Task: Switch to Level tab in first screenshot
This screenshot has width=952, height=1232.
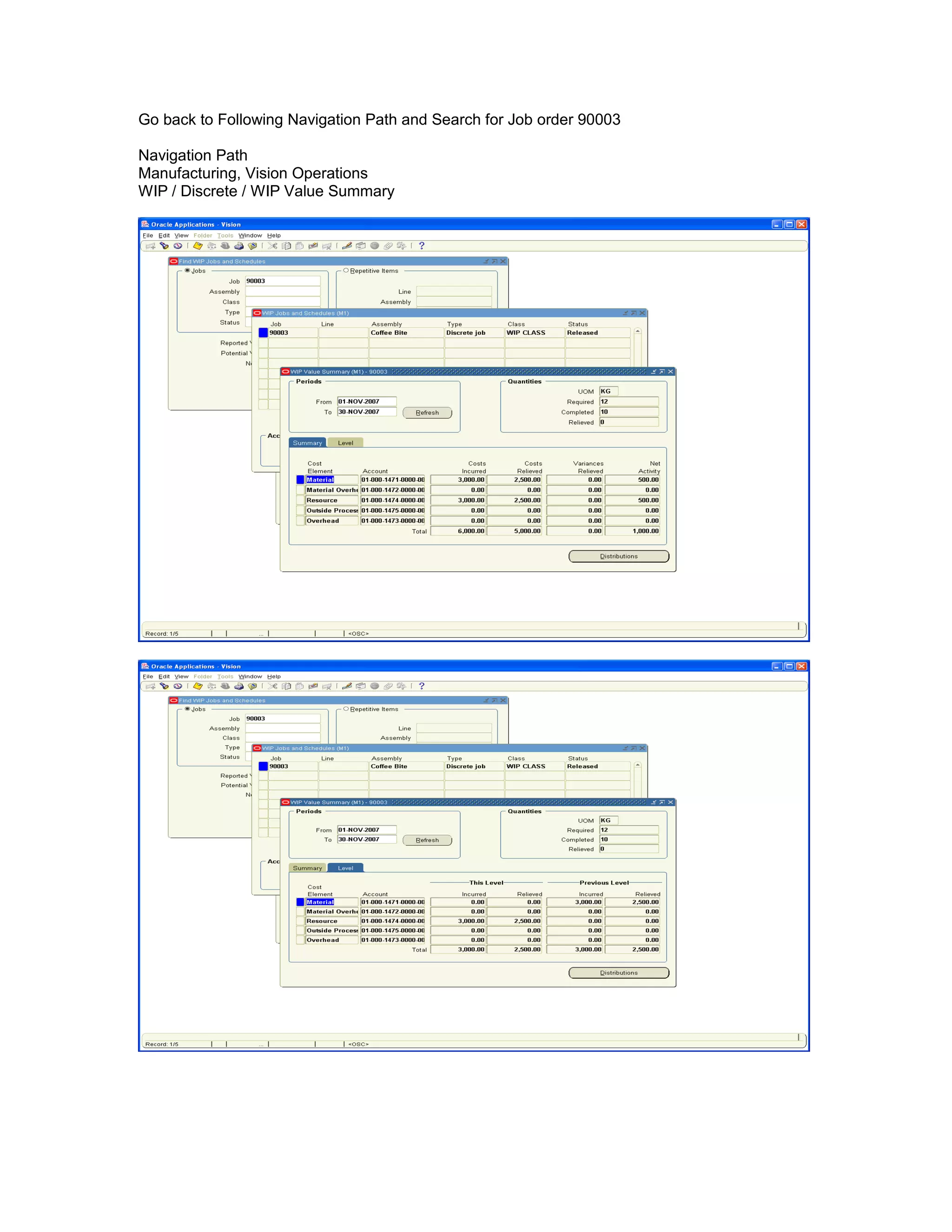Action: (x=346, y=443)
